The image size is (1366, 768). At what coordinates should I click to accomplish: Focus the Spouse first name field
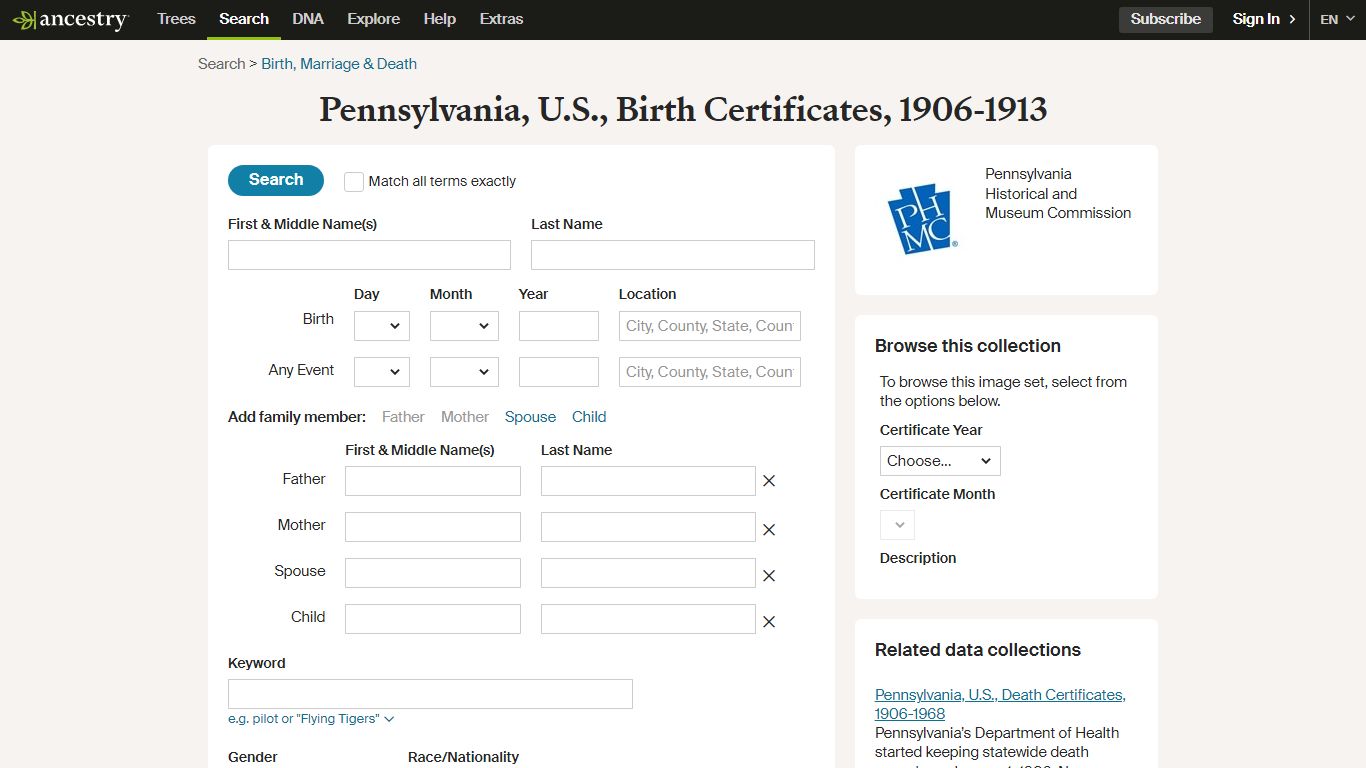(433, 573)
